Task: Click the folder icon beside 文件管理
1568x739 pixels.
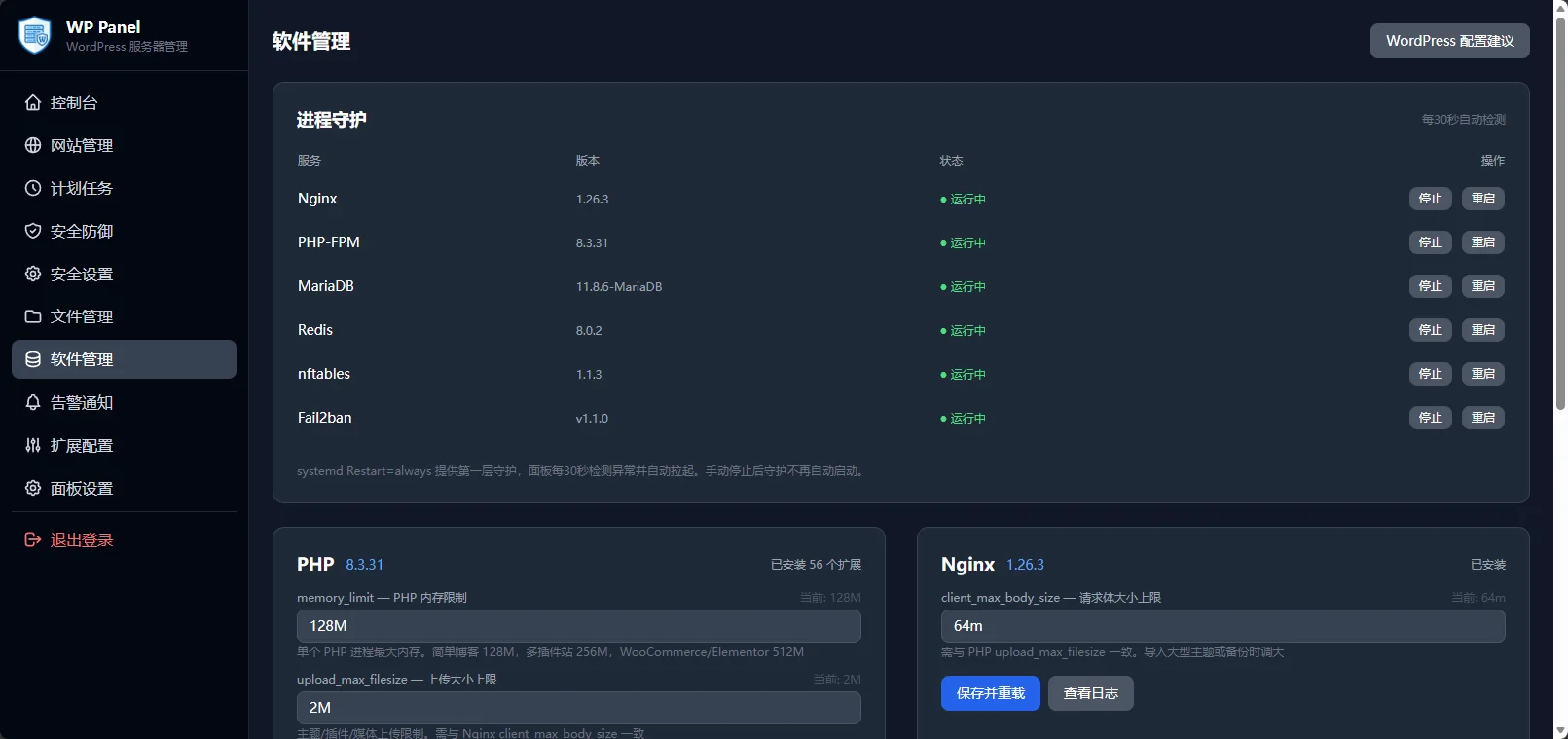Action: (x=33, y=316)
